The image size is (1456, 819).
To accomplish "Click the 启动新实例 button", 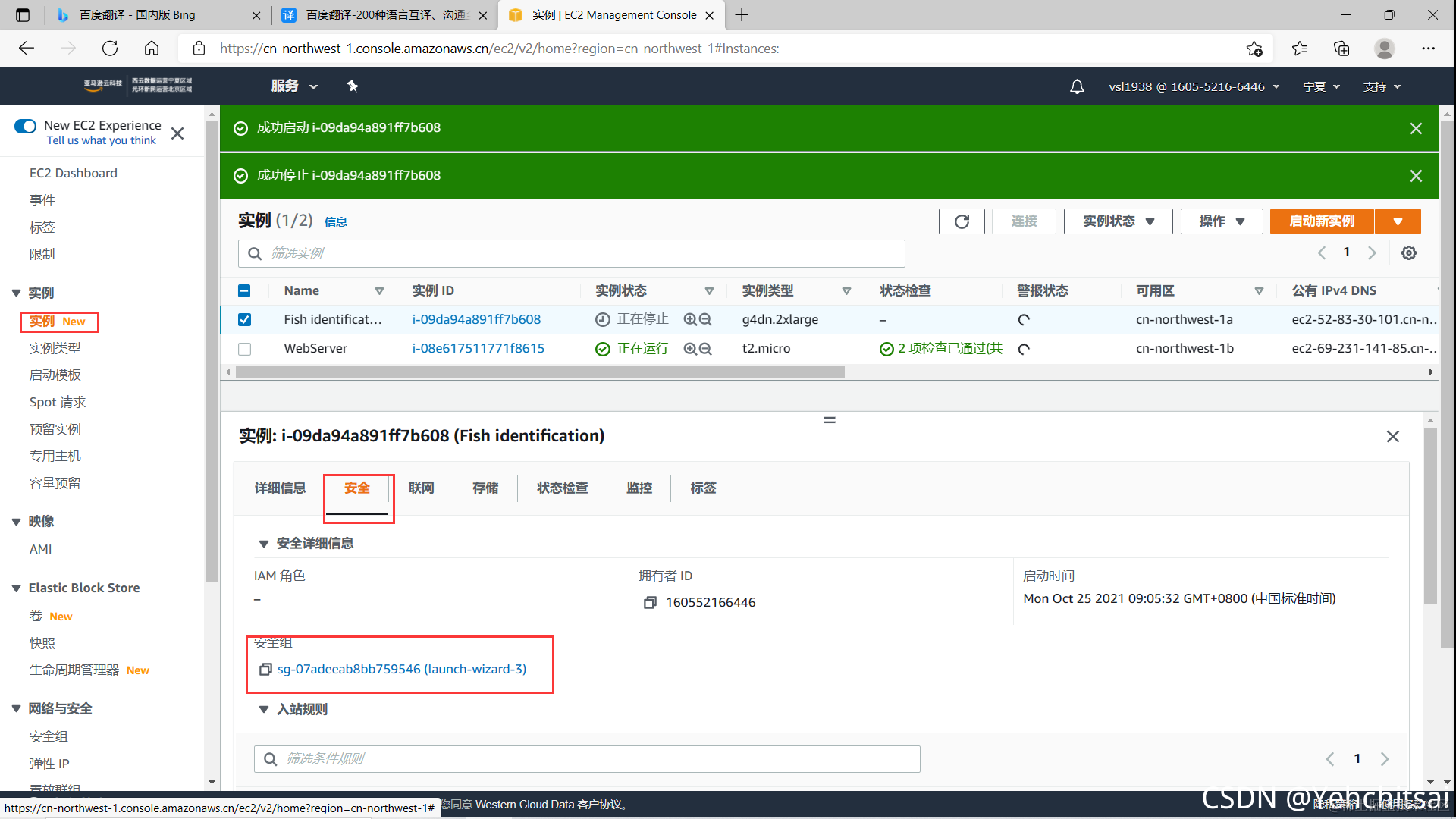I will (x=1321, y=221).
